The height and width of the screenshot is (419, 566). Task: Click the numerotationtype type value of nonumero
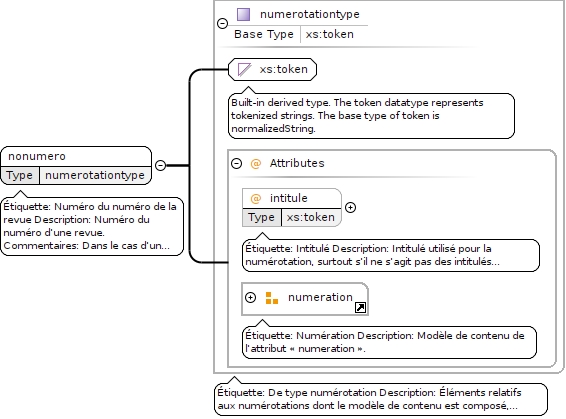95,175
